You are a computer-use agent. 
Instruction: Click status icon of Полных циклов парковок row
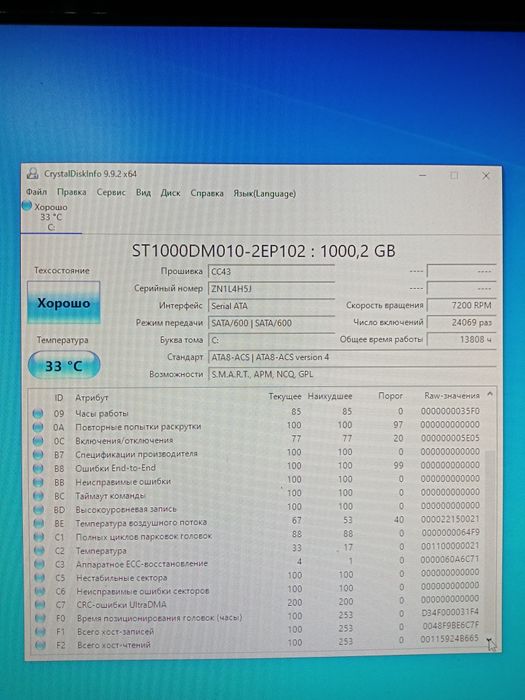pos(39,537)
